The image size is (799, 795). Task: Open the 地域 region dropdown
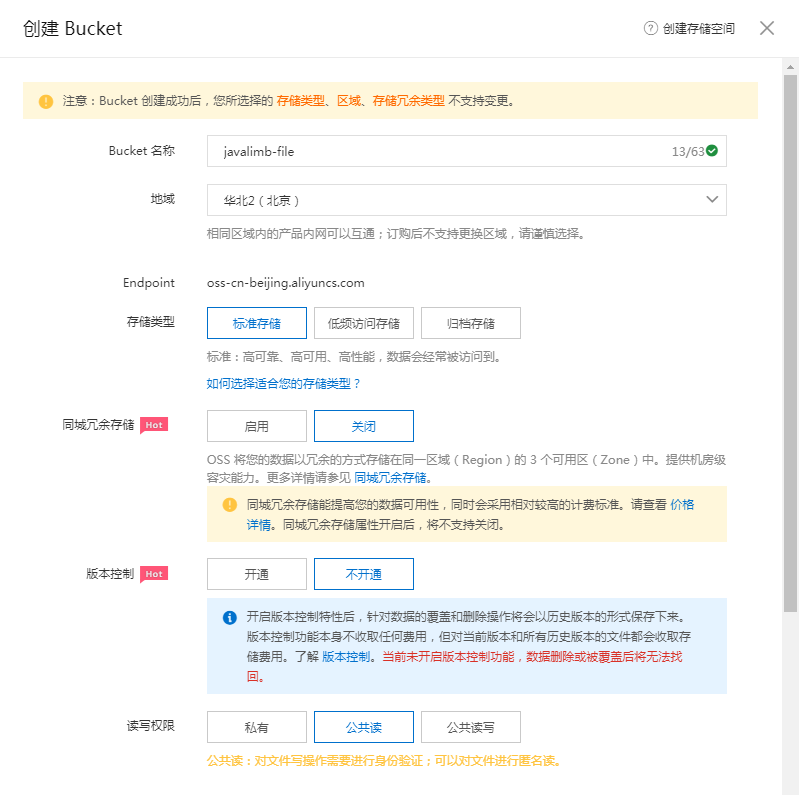[x=466, y=200]
